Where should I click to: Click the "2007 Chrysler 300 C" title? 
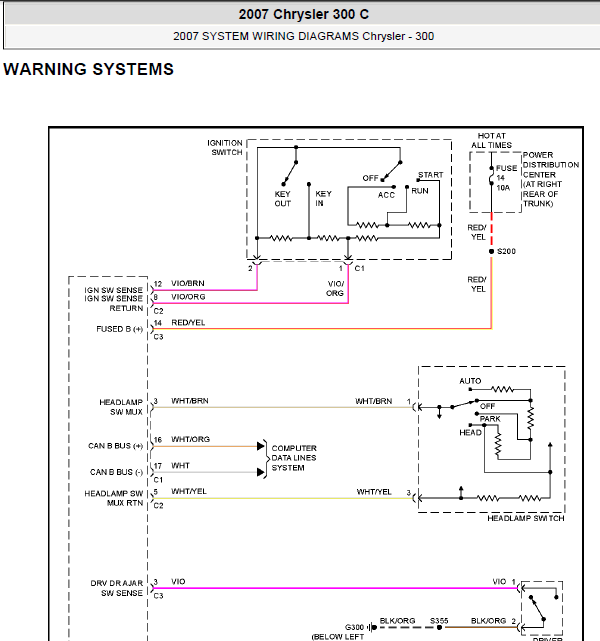[304, 14]
